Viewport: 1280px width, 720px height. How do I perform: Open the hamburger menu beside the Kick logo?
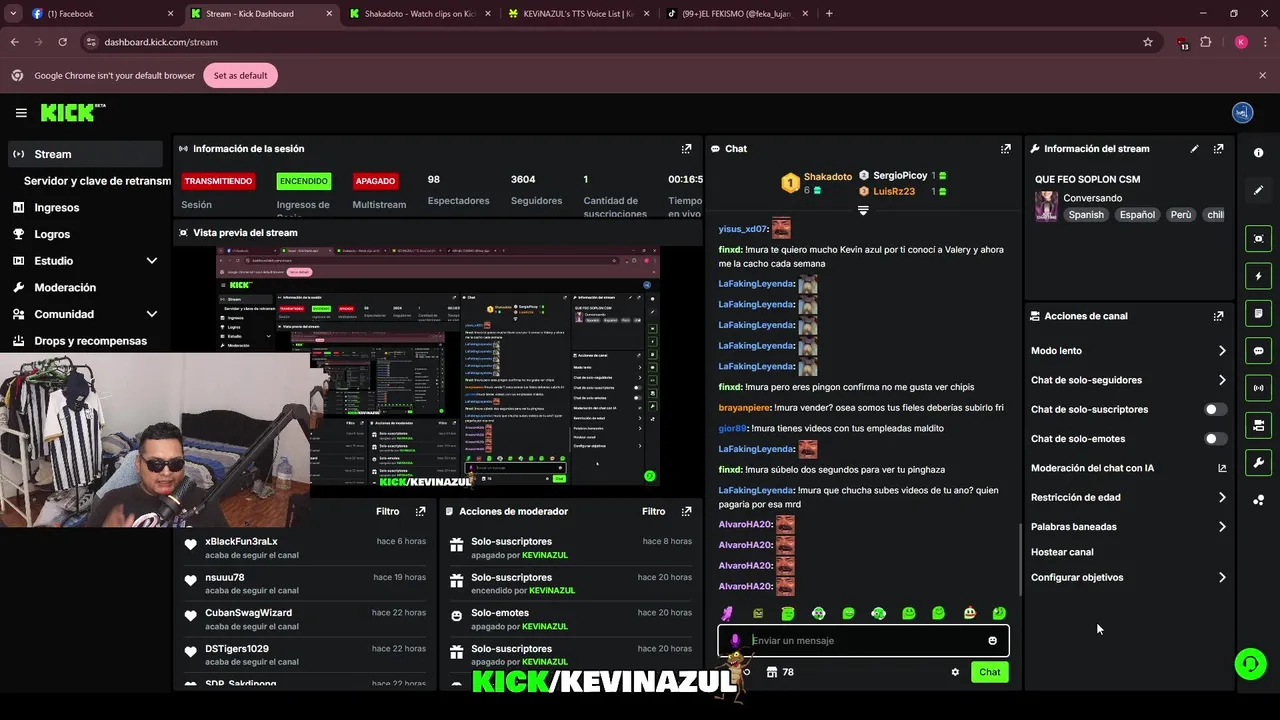(x=21, y=113)
